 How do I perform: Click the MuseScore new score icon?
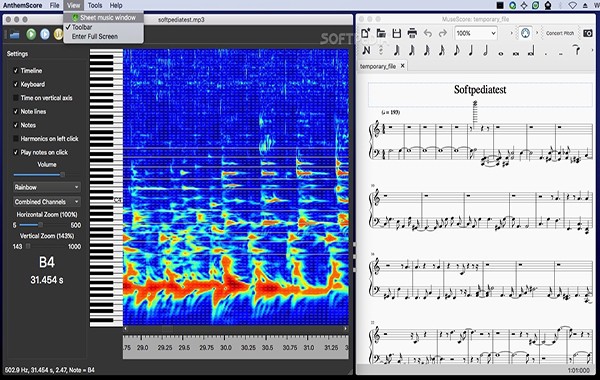click(365, 33)
